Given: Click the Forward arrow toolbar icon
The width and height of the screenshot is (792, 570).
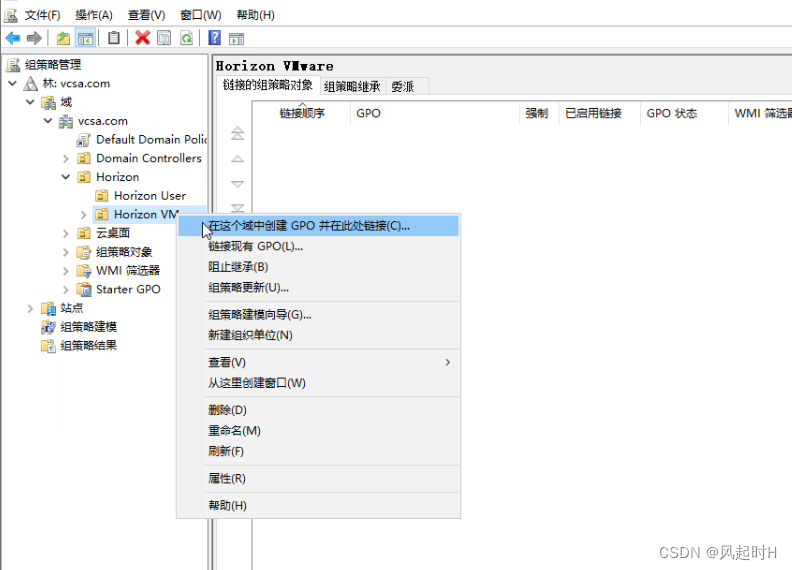Looking at the screenshot, I should coord(34,38).
